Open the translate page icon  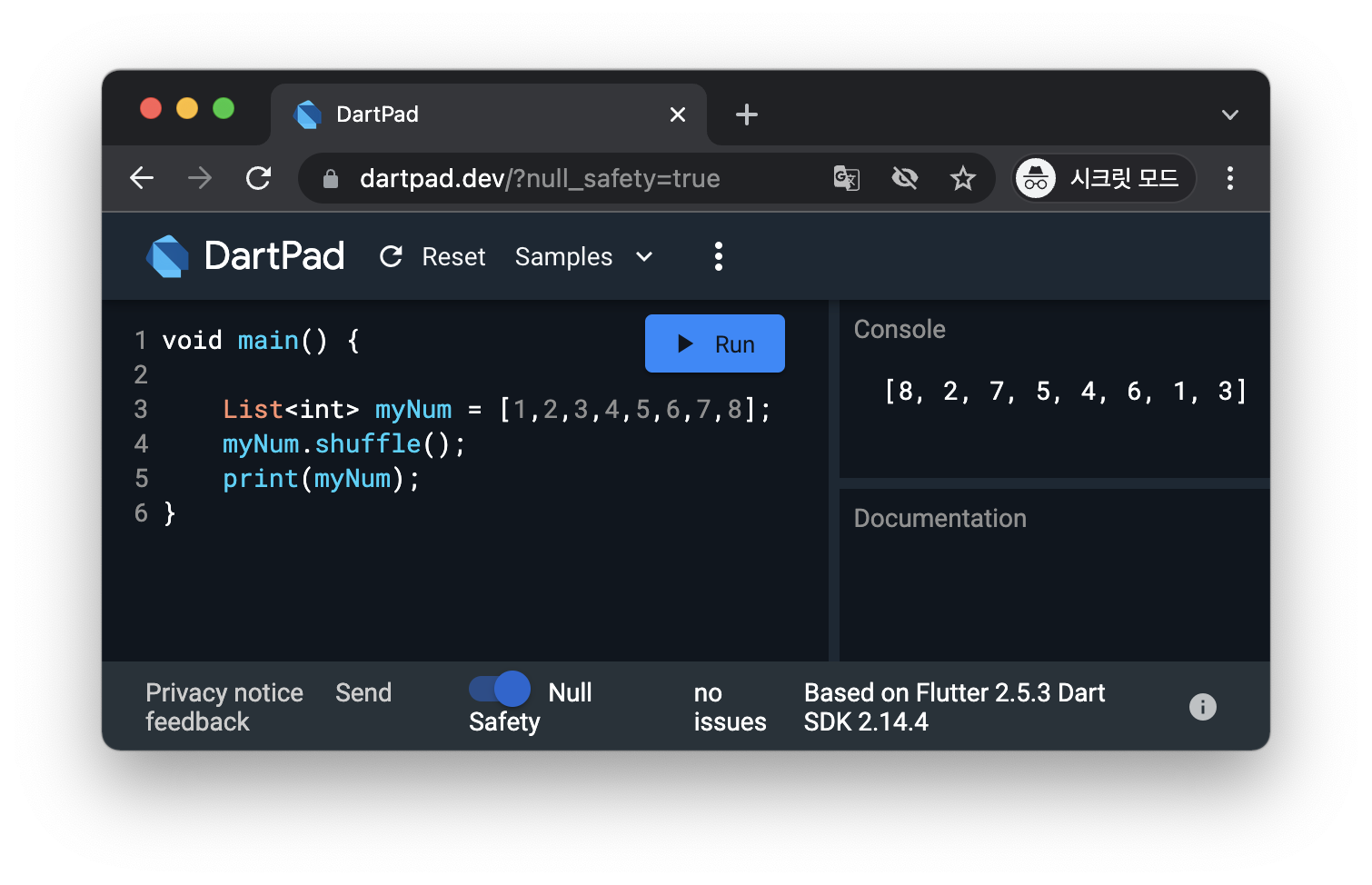pyautogui.click(x=847, y=178)
